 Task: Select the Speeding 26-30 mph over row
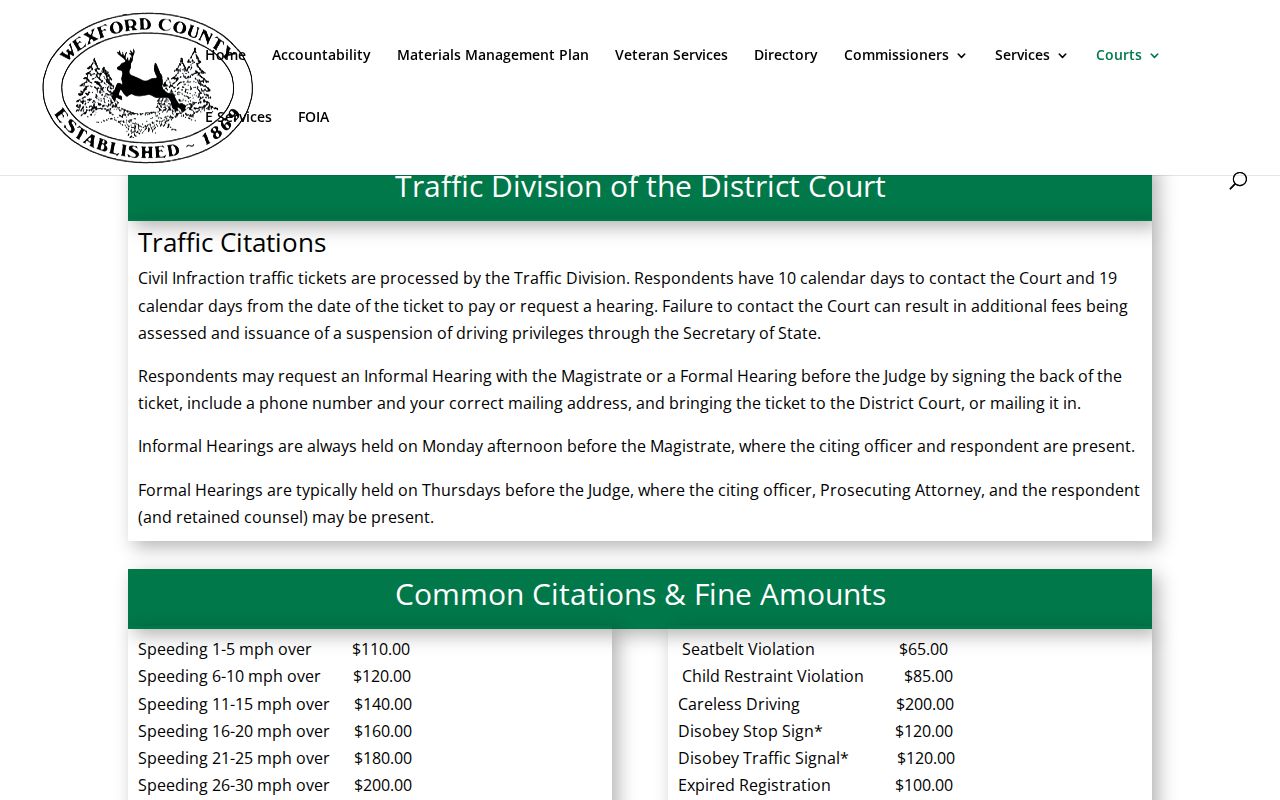coord(275,785)
